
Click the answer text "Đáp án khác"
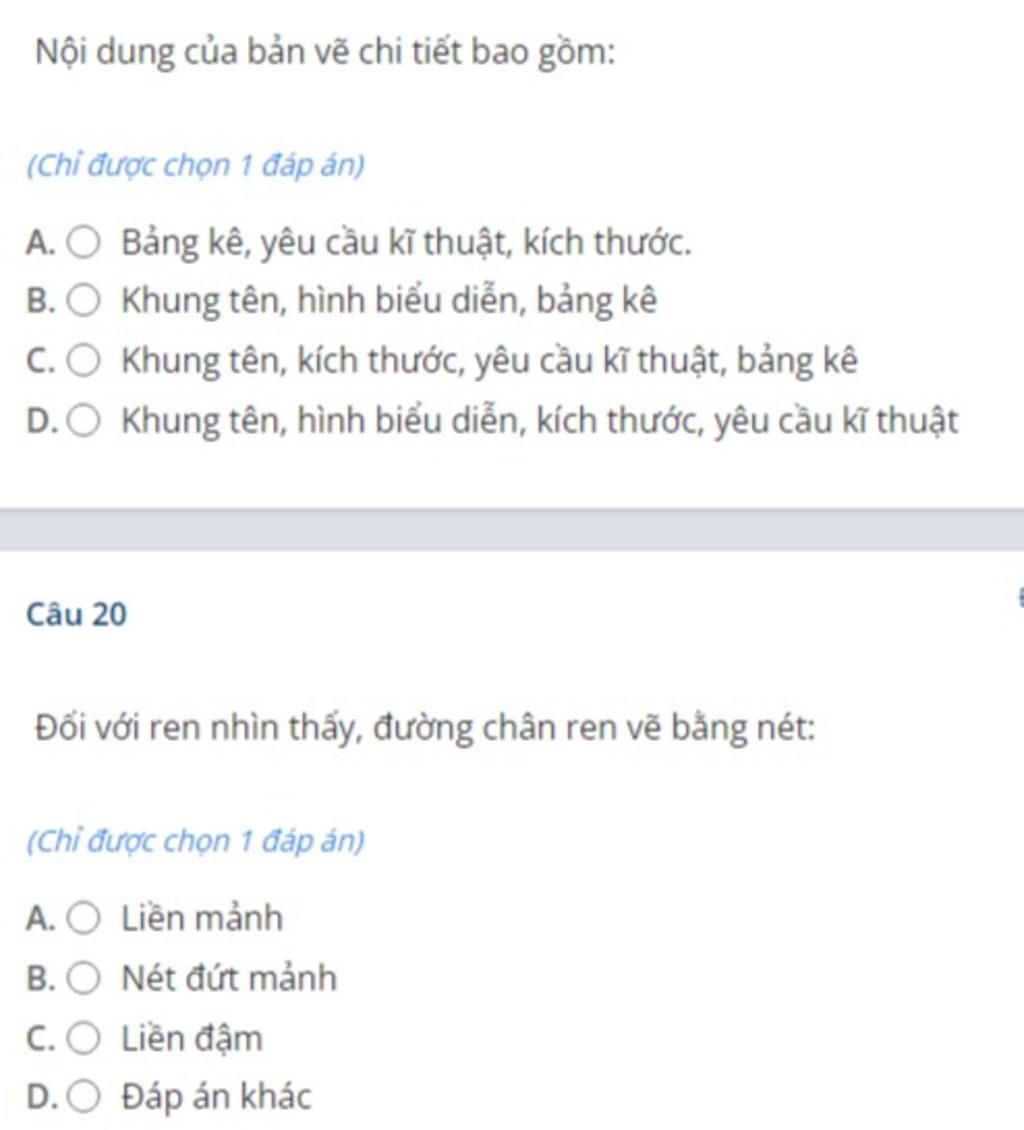tap(216, 1097)
